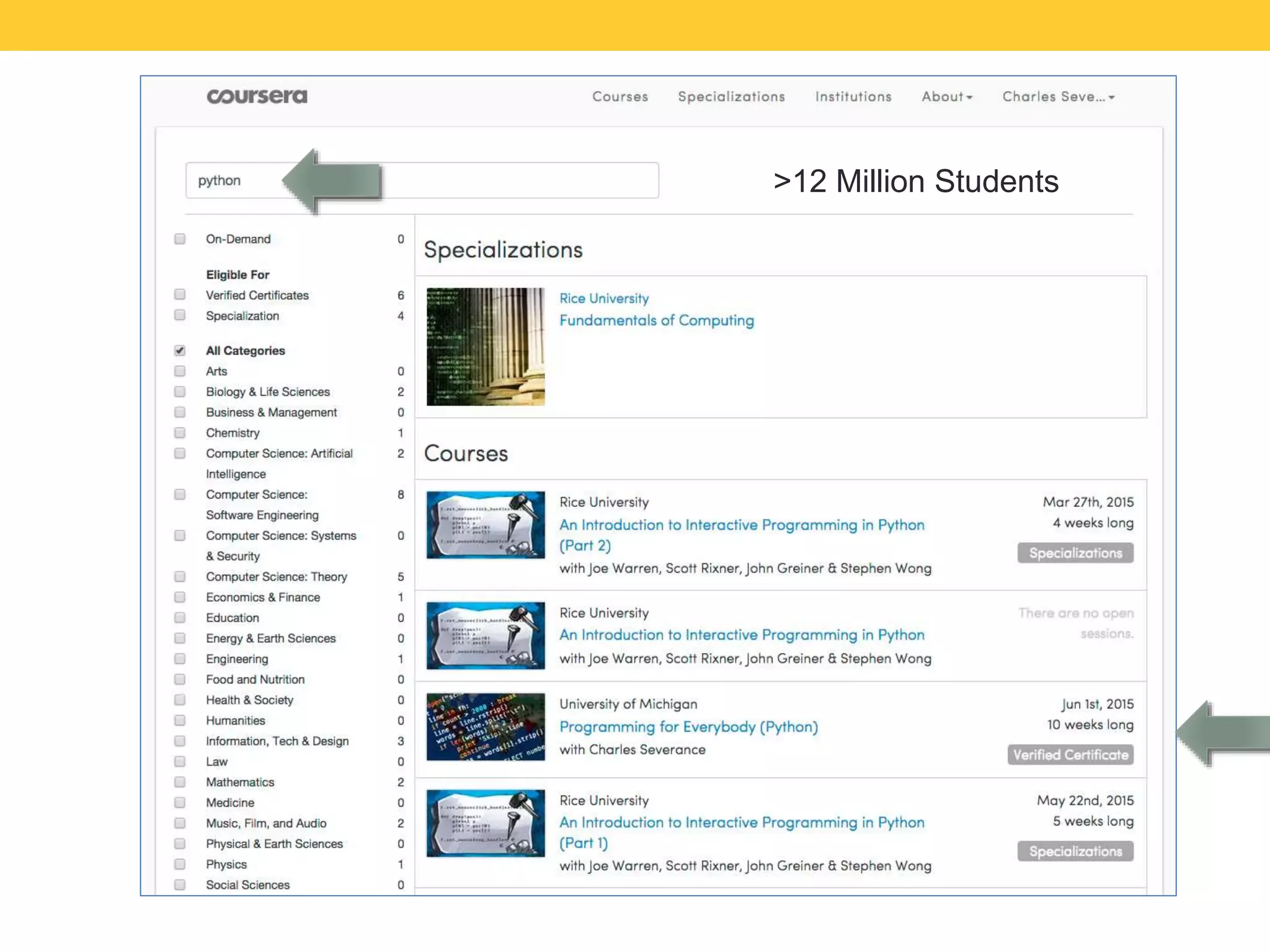
Task: Open the Fundamentals of Computing thumbnail
Action: 486,346
